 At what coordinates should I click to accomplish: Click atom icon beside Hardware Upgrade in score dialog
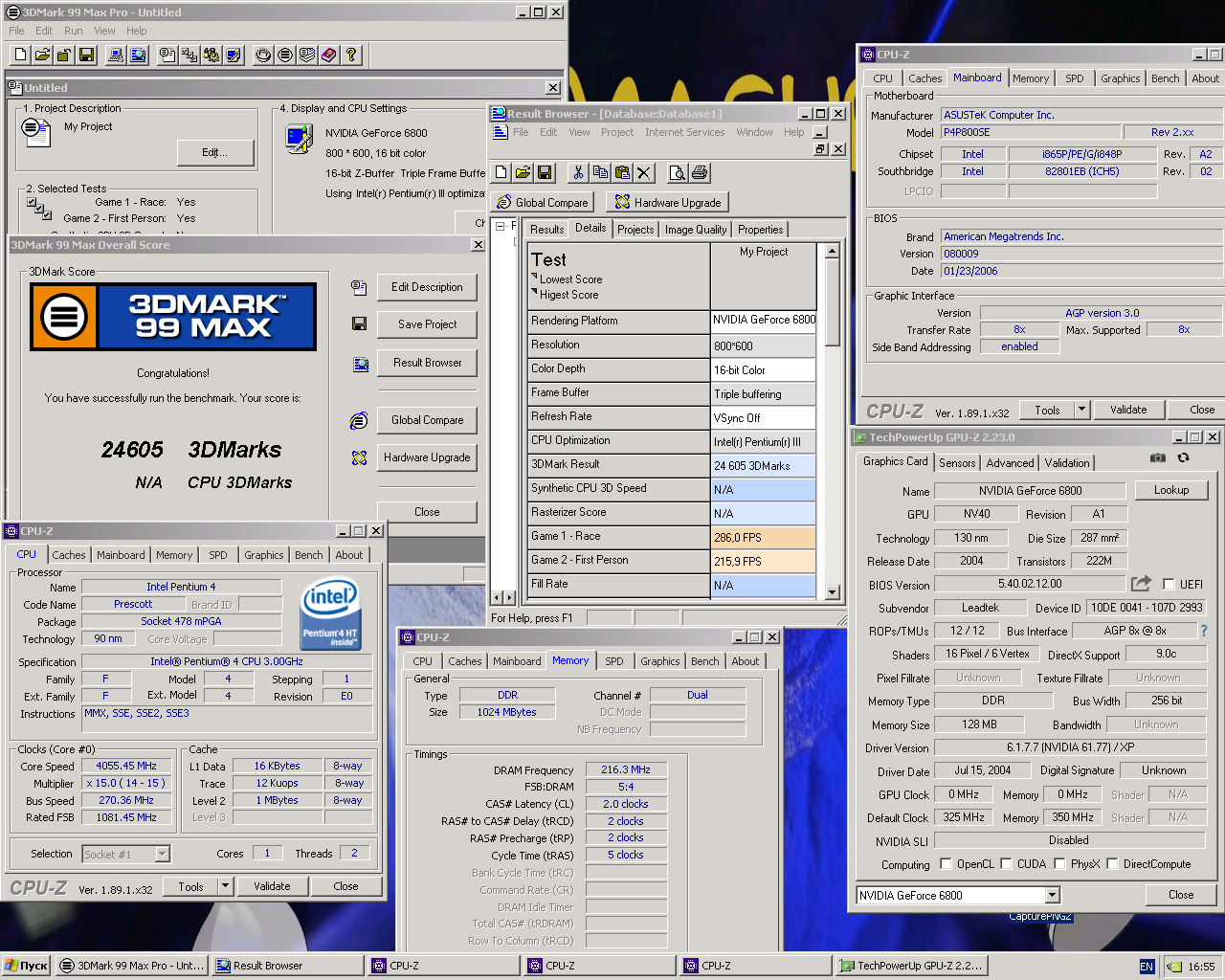(x=360, y=457)
